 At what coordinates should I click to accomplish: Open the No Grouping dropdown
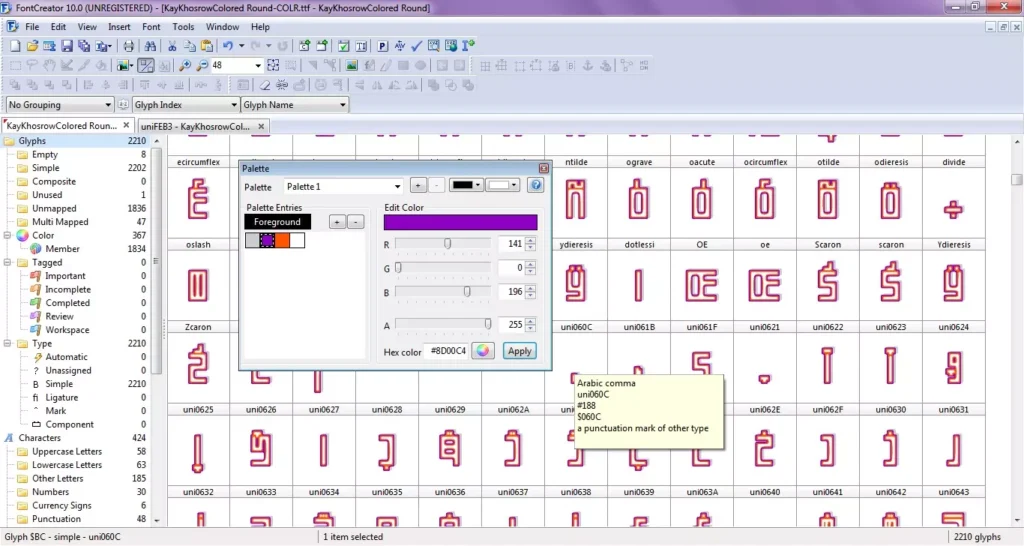[59, 104]
